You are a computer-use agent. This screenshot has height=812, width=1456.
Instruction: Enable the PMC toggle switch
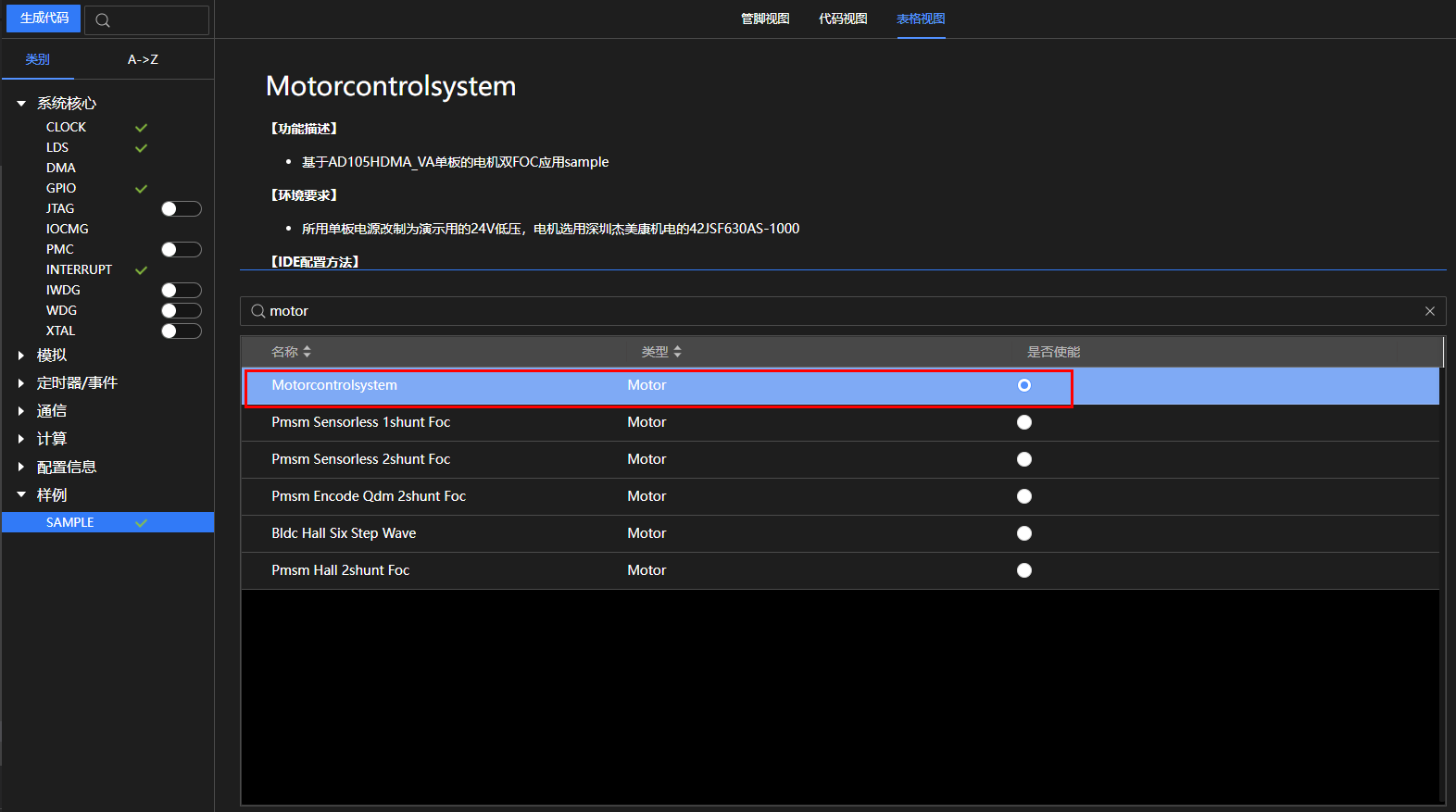tap(181, 250)
